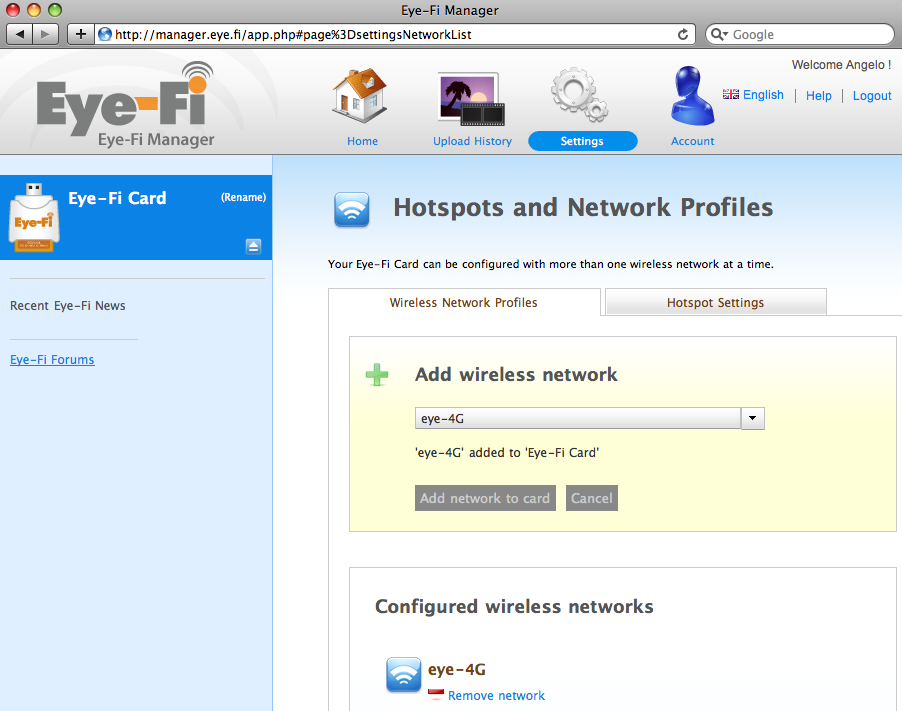902x711 pixels.
Task: Click Remove network link
Action: coord(496,695)
